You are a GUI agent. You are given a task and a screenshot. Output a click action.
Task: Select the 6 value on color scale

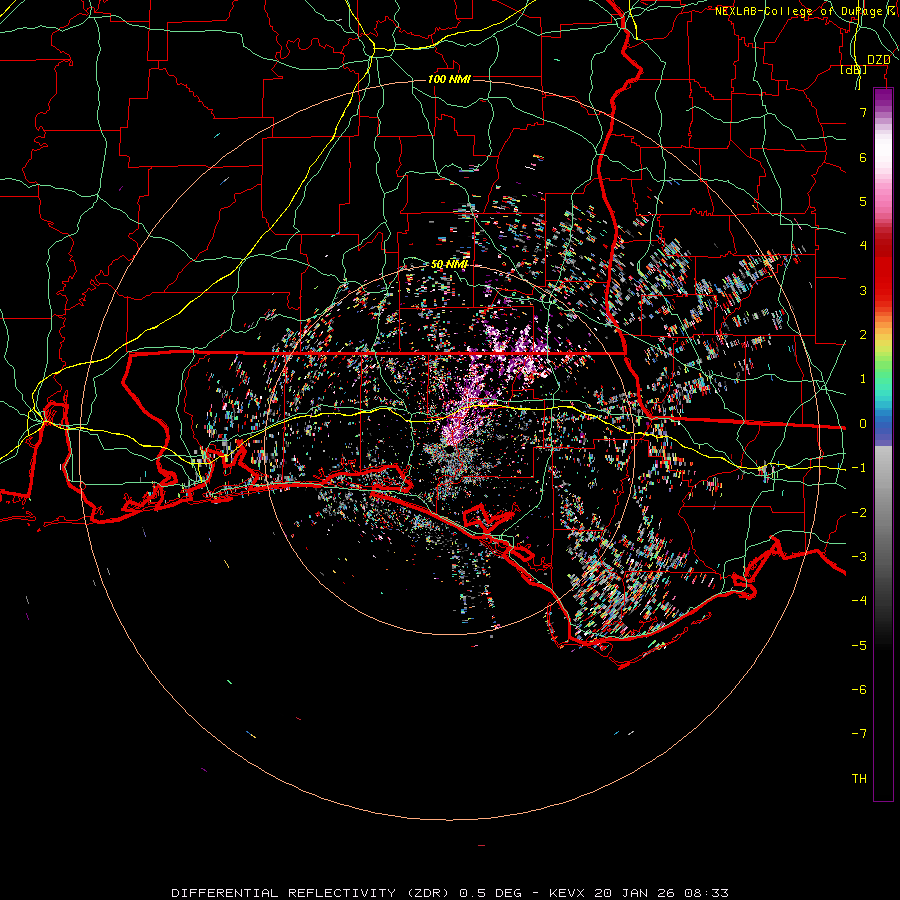(x=863, y=157)
